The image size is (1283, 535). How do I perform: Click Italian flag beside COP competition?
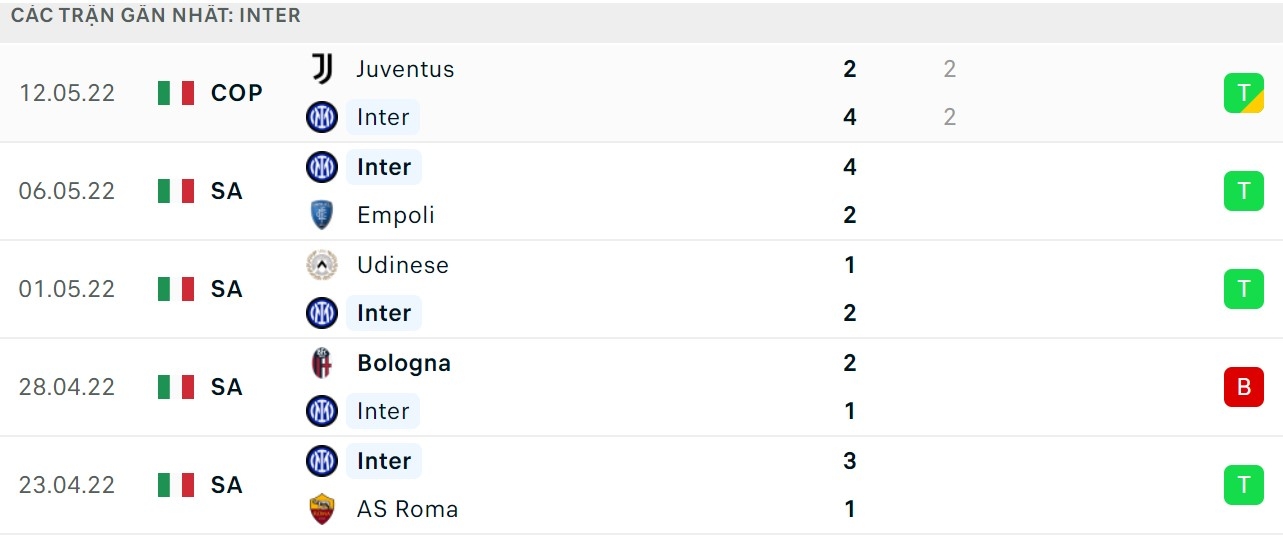176,93
